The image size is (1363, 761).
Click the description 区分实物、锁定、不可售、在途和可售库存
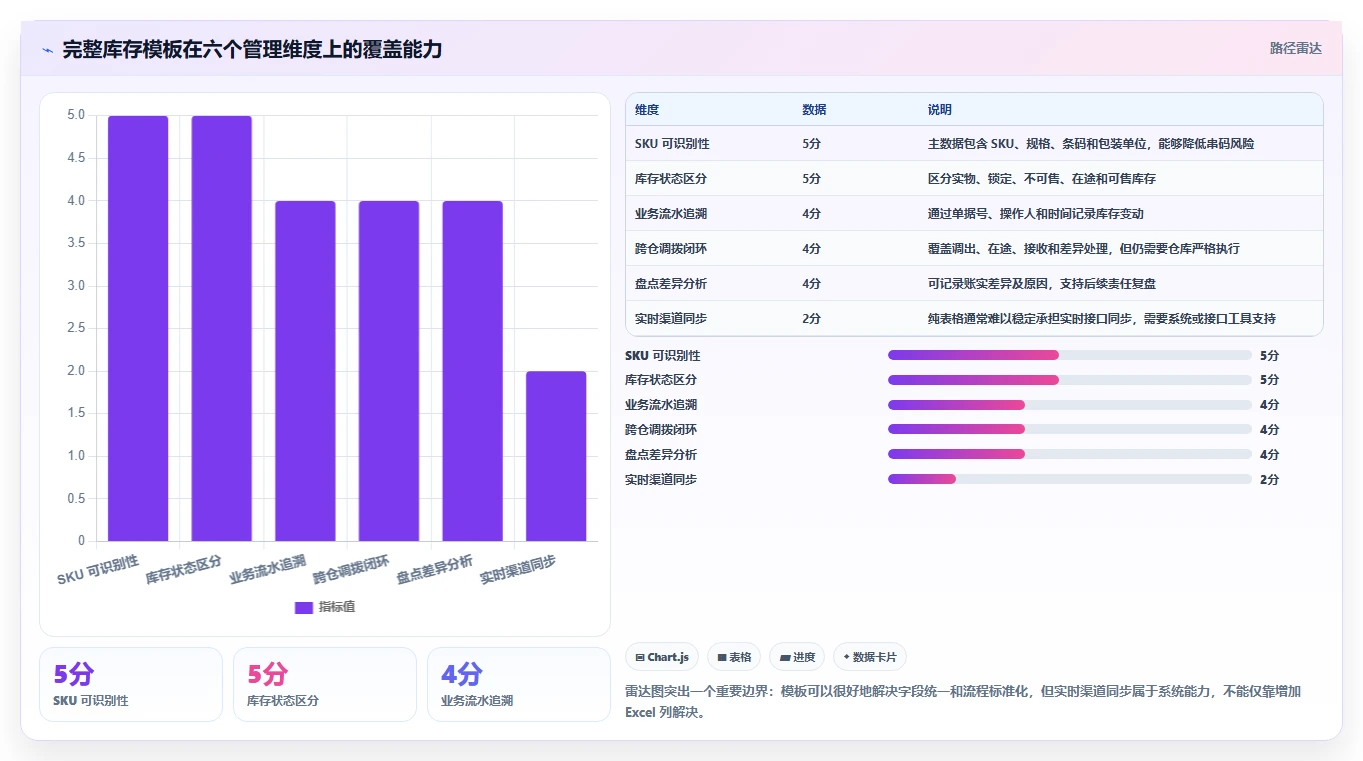(1042, 179)
